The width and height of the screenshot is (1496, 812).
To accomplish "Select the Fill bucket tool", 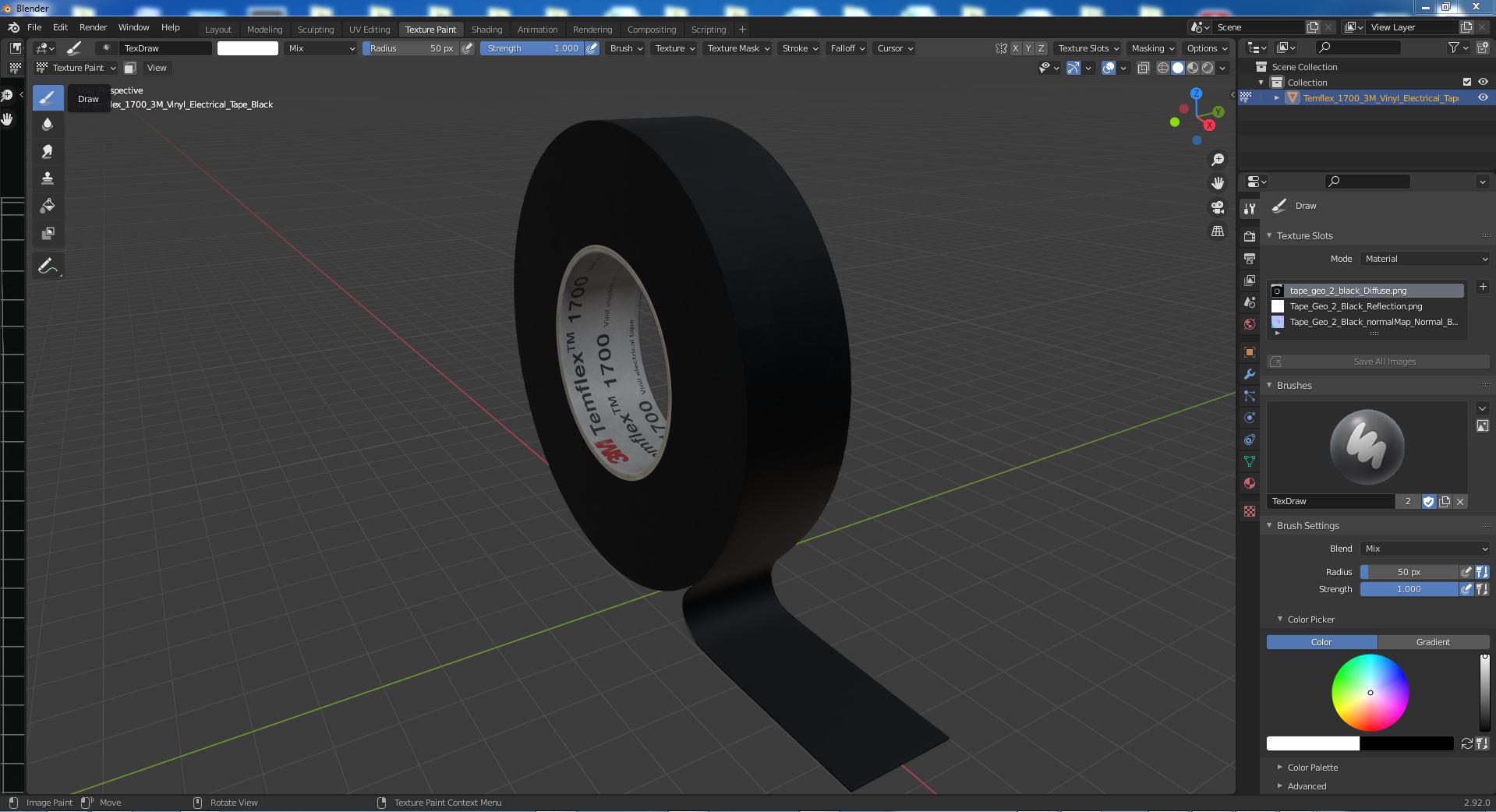I will point(48,206).
